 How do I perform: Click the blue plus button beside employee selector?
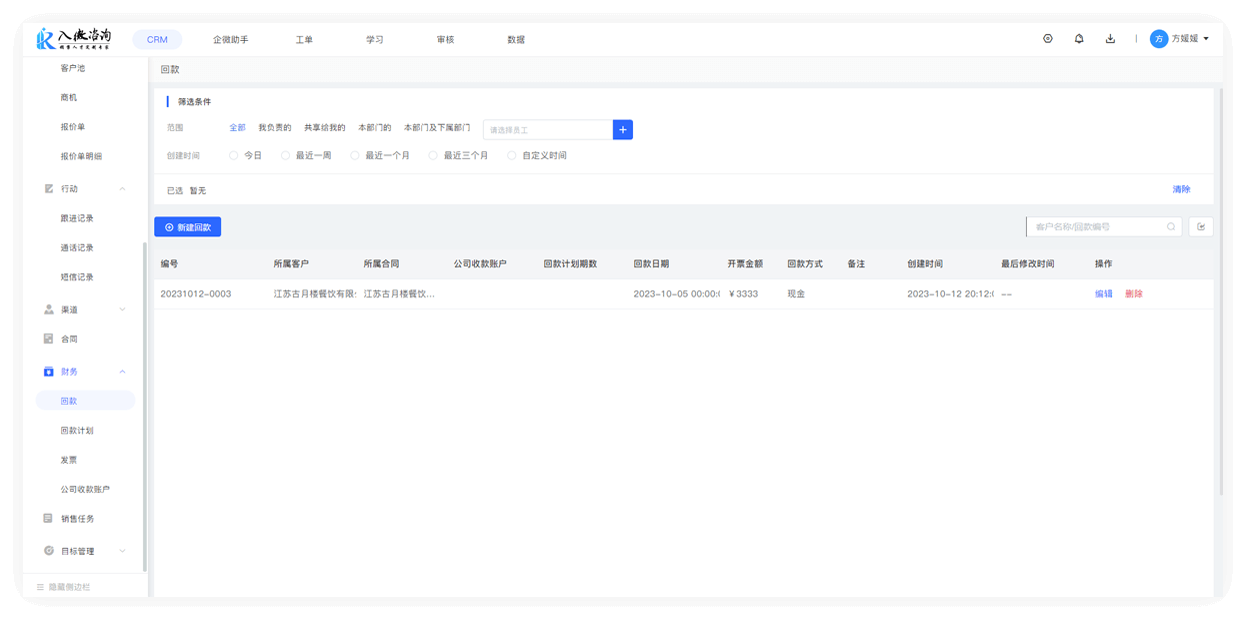tap(623, 130)
